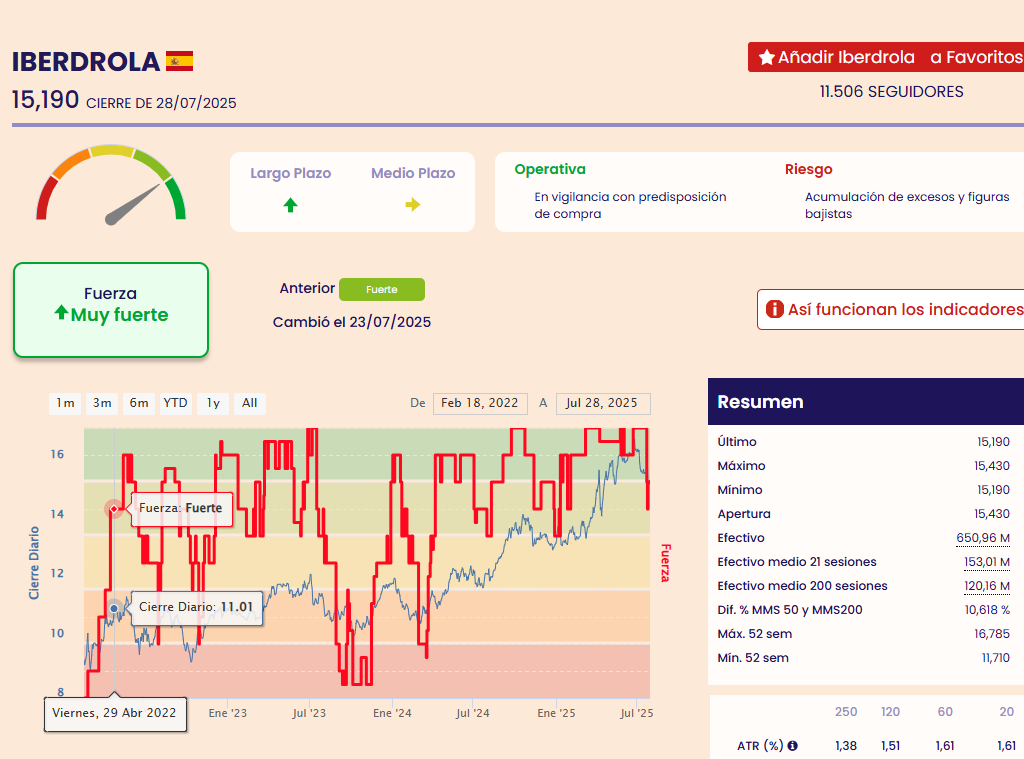Click the info icon beside ATR (%)
The width and height of the screenshot is (1024, 759).
(792, 745)
